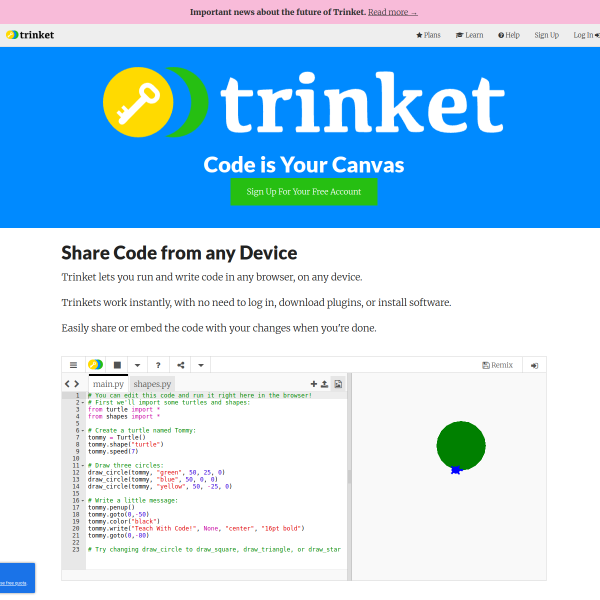Click Sign Up in the top navigation
The height and width of the screenshot is (600, 600).
pyautogui.click(x=546, y=35)
